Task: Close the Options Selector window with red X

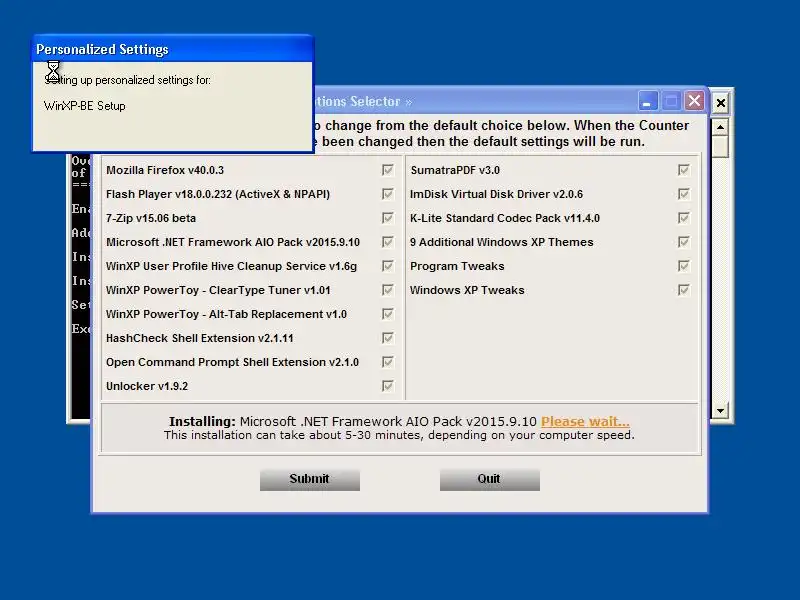Action: (x=694, y=101)
